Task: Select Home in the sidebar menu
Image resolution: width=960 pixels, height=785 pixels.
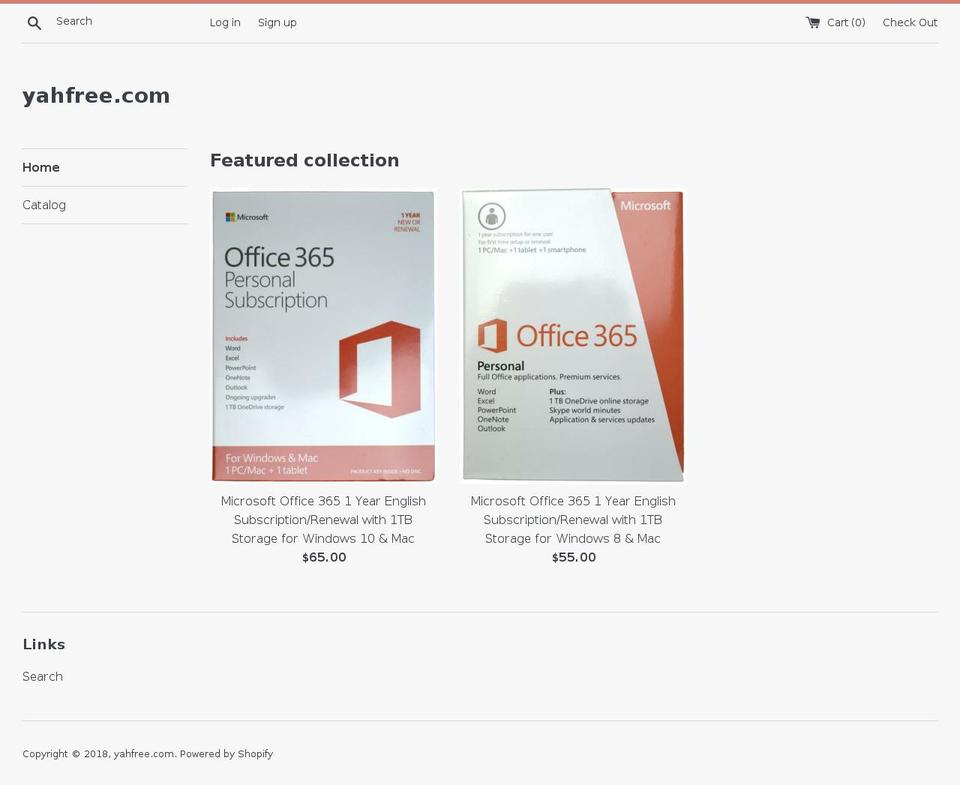Action: tap(41, 167)
